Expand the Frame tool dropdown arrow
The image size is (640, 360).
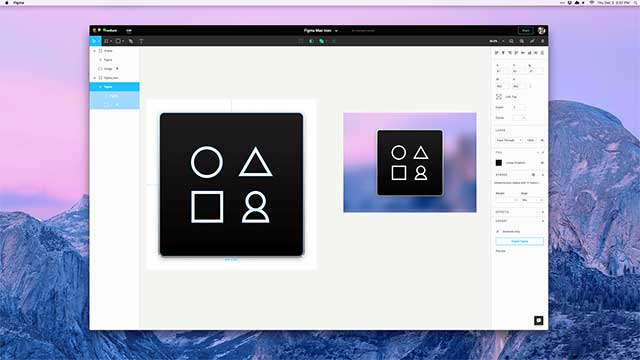(111, 41)
